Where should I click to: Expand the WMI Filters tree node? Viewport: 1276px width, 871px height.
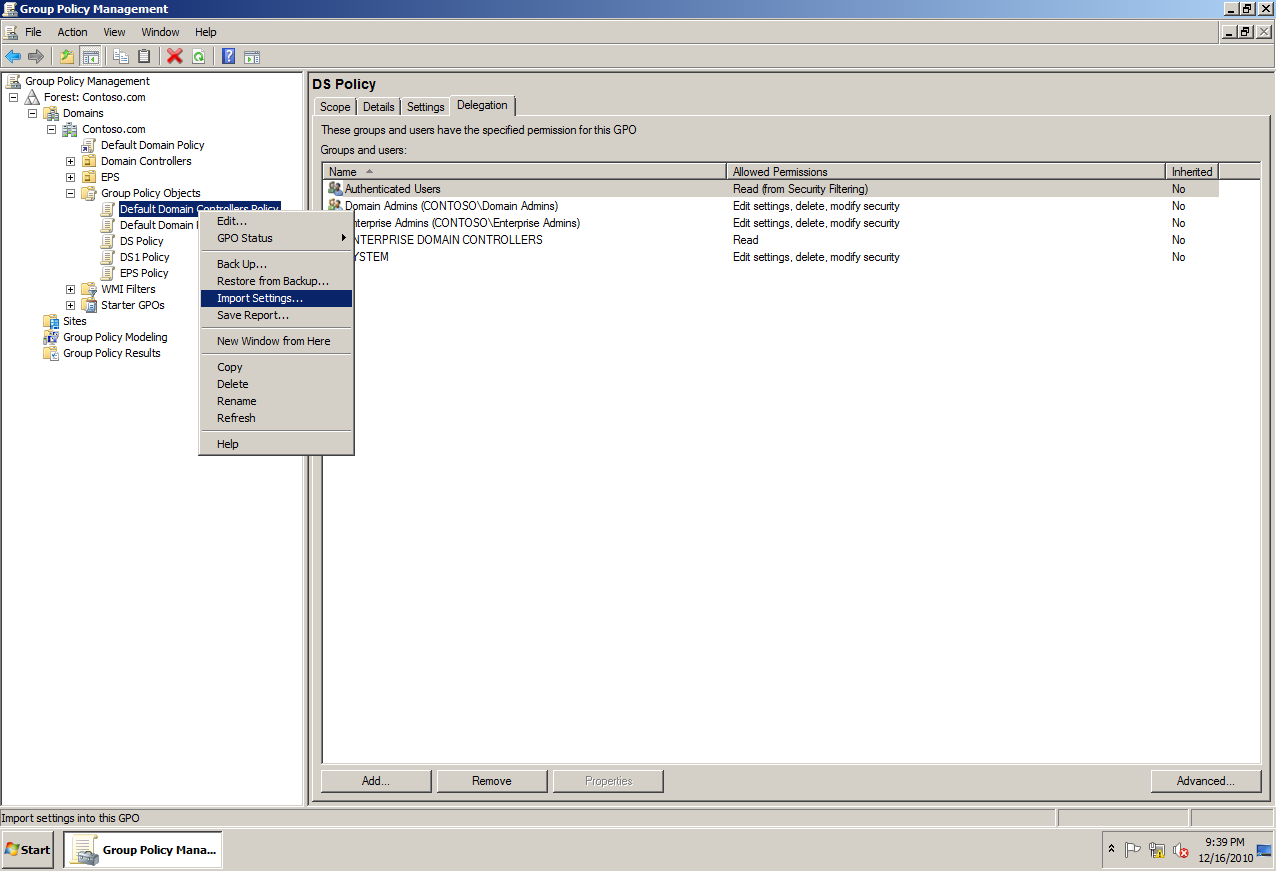[69, 289]
